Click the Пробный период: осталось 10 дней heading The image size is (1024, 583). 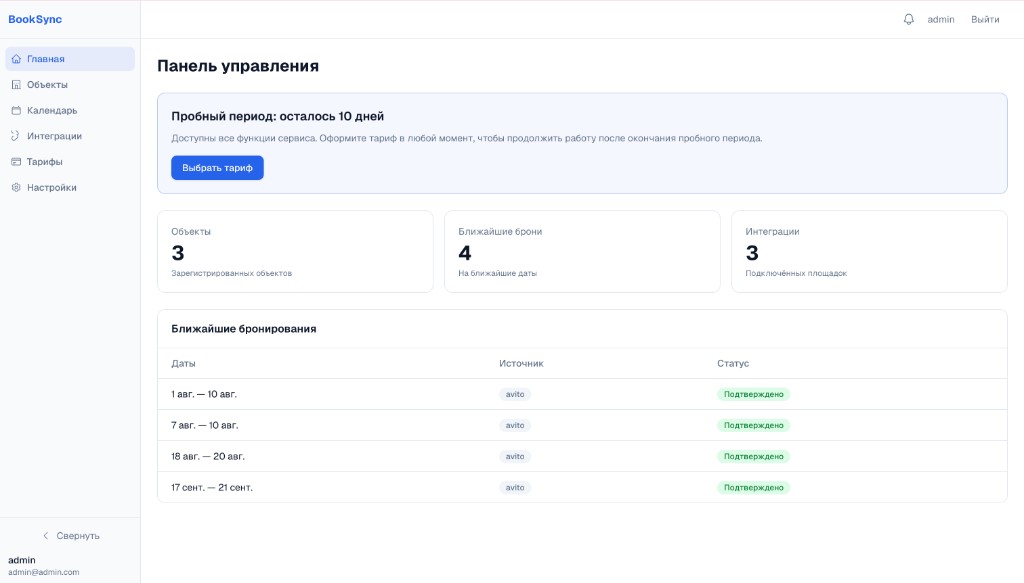(278, 116)
